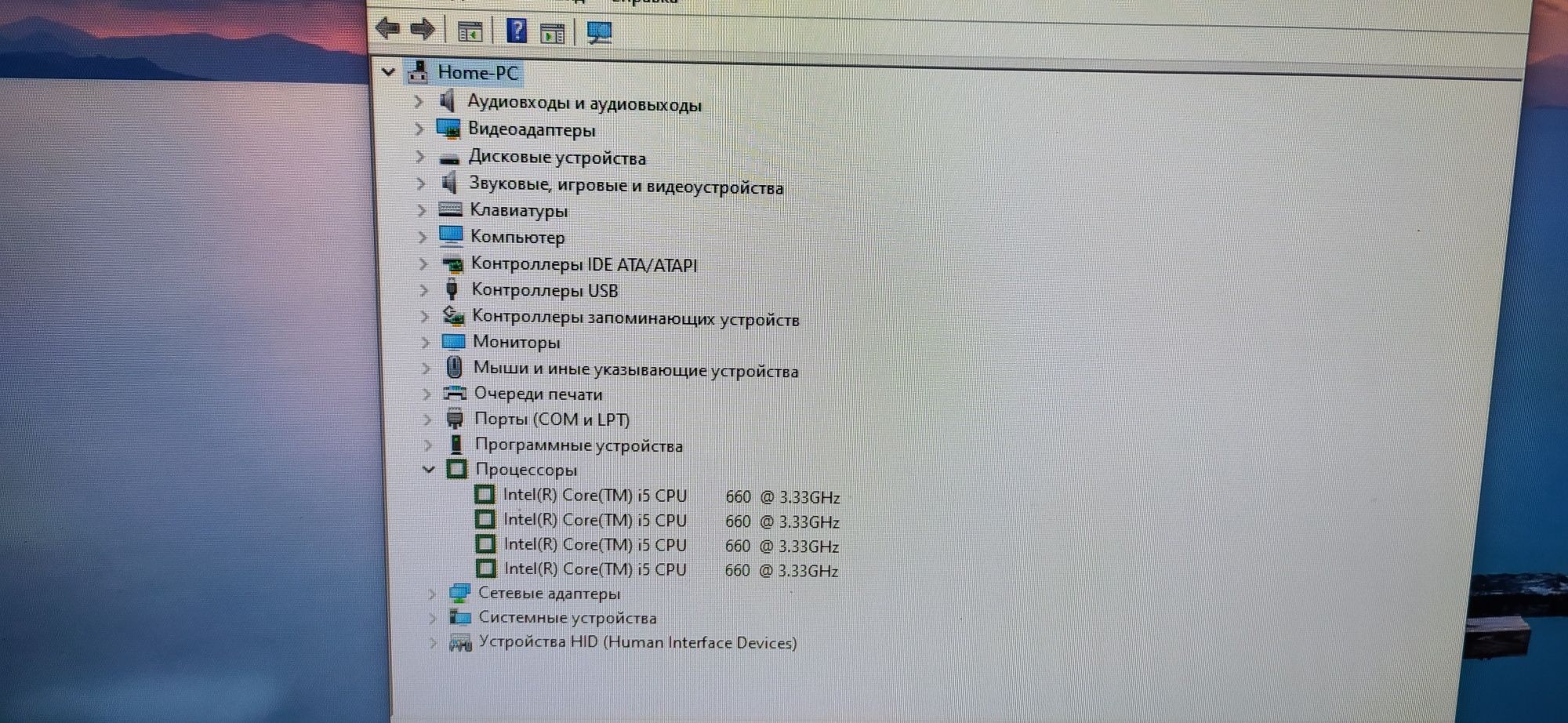The image size is (1568, 723).
Task: Select the Home-PC computer icon
Action: click(418, 71)
